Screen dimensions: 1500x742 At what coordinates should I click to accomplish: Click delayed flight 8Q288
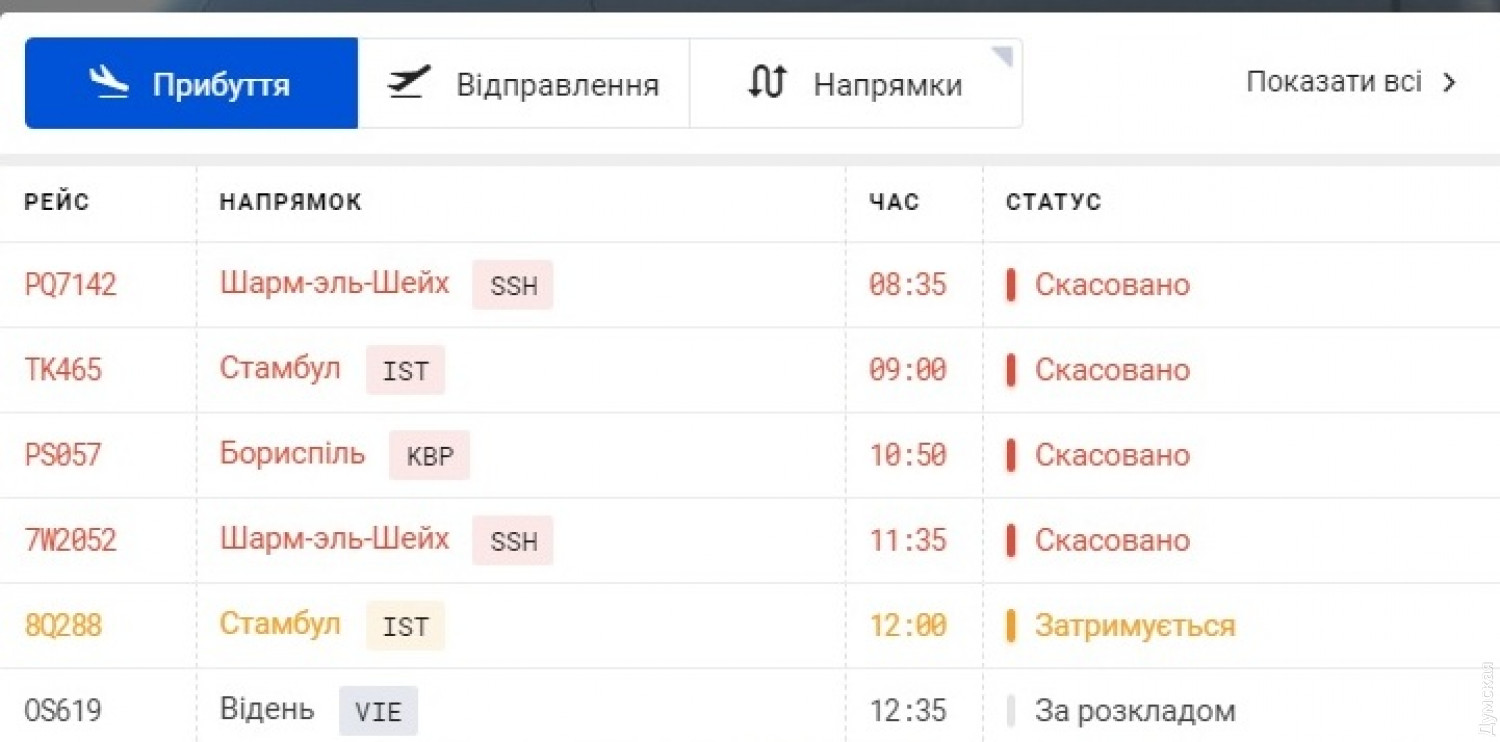(63, 626)
